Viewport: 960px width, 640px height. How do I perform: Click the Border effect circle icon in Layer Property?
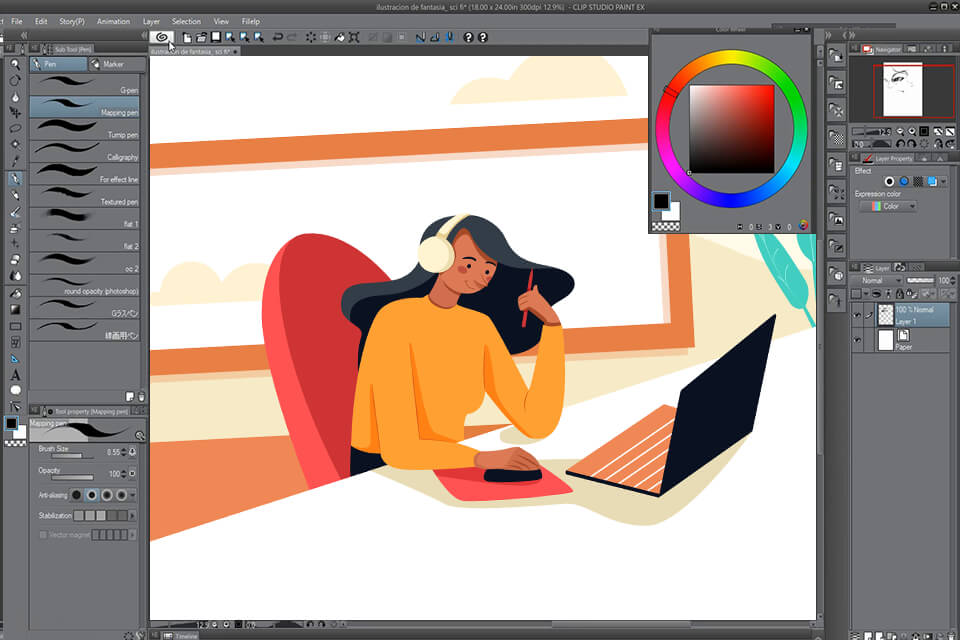coord(890,182)
